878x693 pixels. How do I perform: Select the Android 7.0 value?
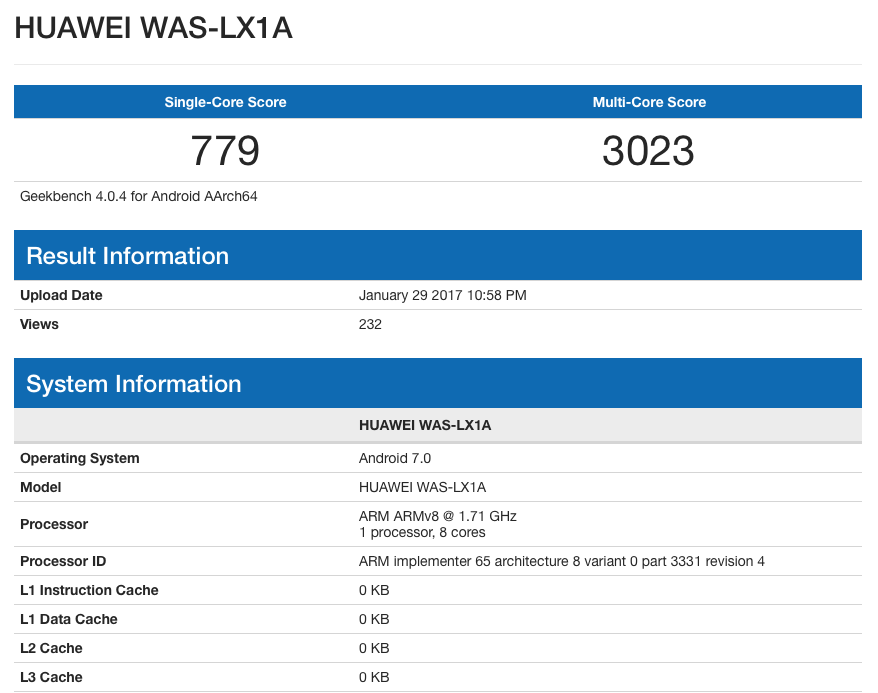tap(395, 458)
